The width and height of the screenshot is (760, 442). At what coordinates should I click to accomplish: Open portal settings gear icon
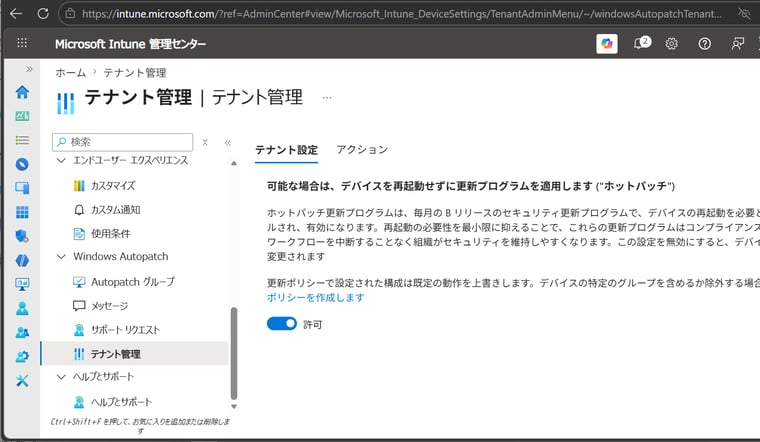tap(671, 44)
